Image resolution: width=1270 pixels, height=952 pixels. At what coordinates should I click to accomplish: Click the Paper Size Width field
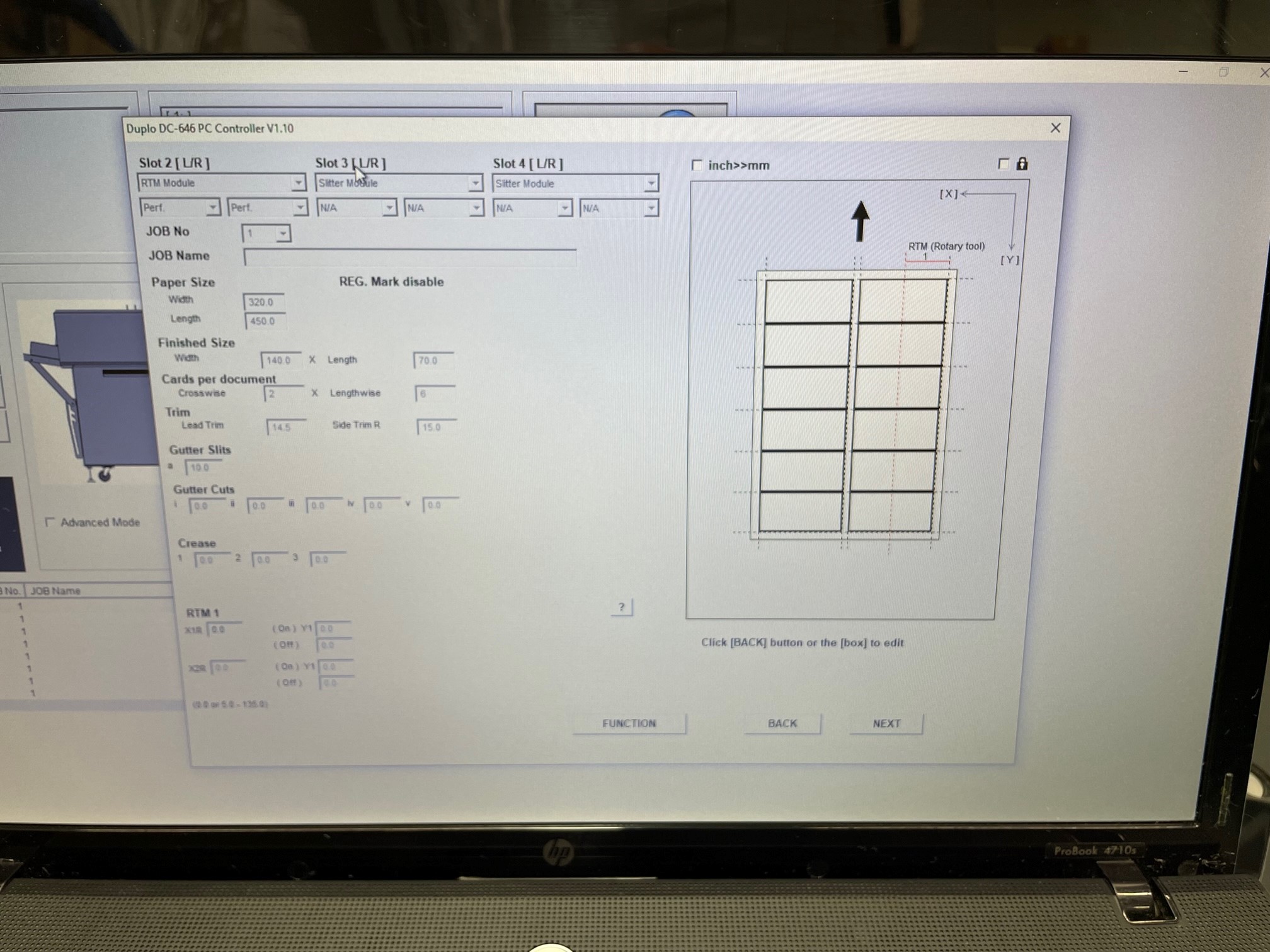263,302
